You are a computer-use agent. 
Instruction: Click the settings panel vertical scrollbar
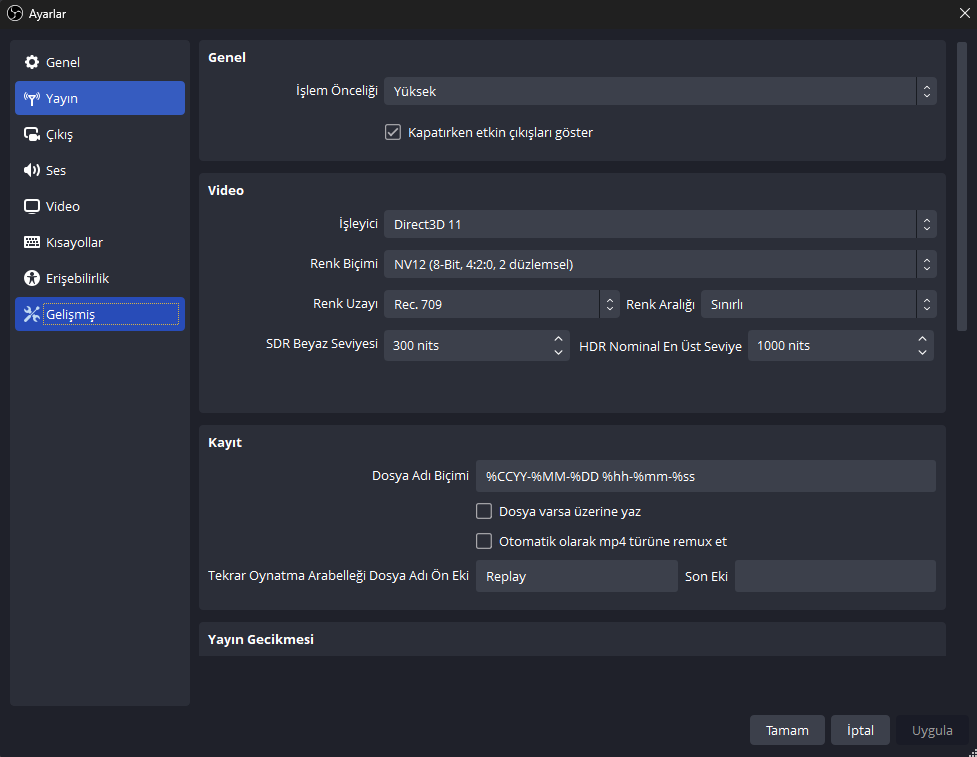pos(962,186)
